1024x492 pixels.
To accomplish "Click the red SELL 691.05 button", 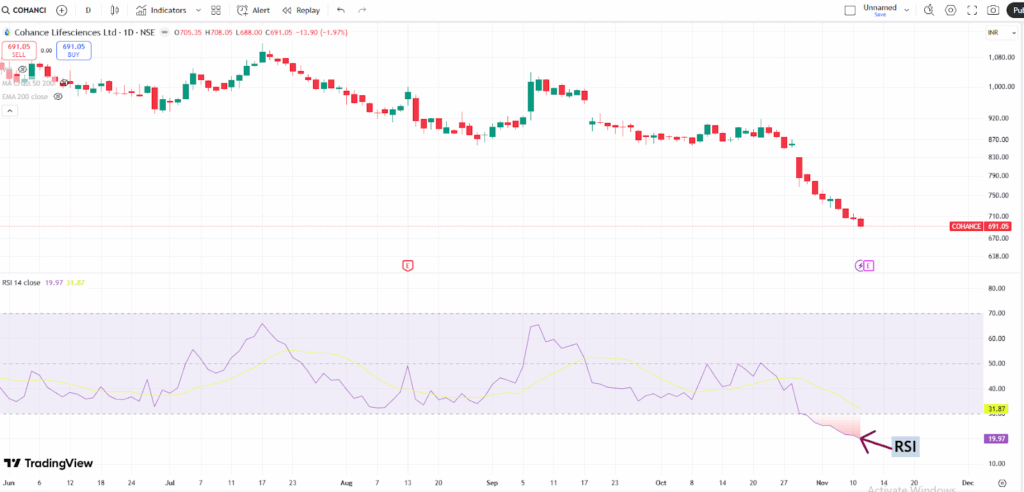I will pos(19,50).
